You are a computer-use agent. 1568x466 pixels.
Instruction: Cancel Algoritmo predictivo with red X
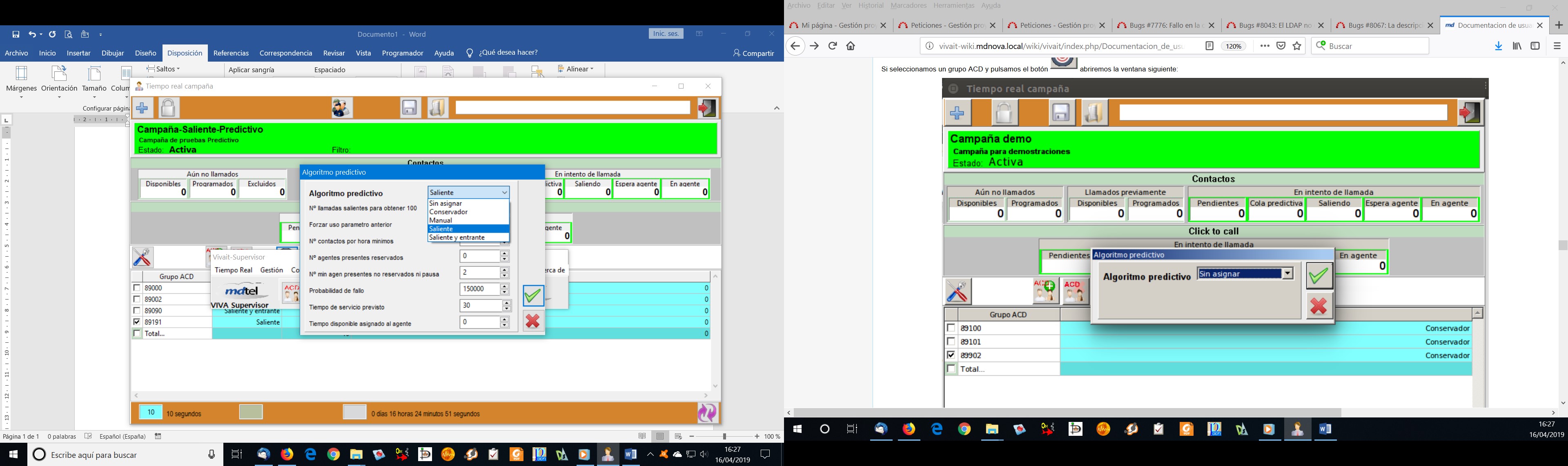(532, 321)
